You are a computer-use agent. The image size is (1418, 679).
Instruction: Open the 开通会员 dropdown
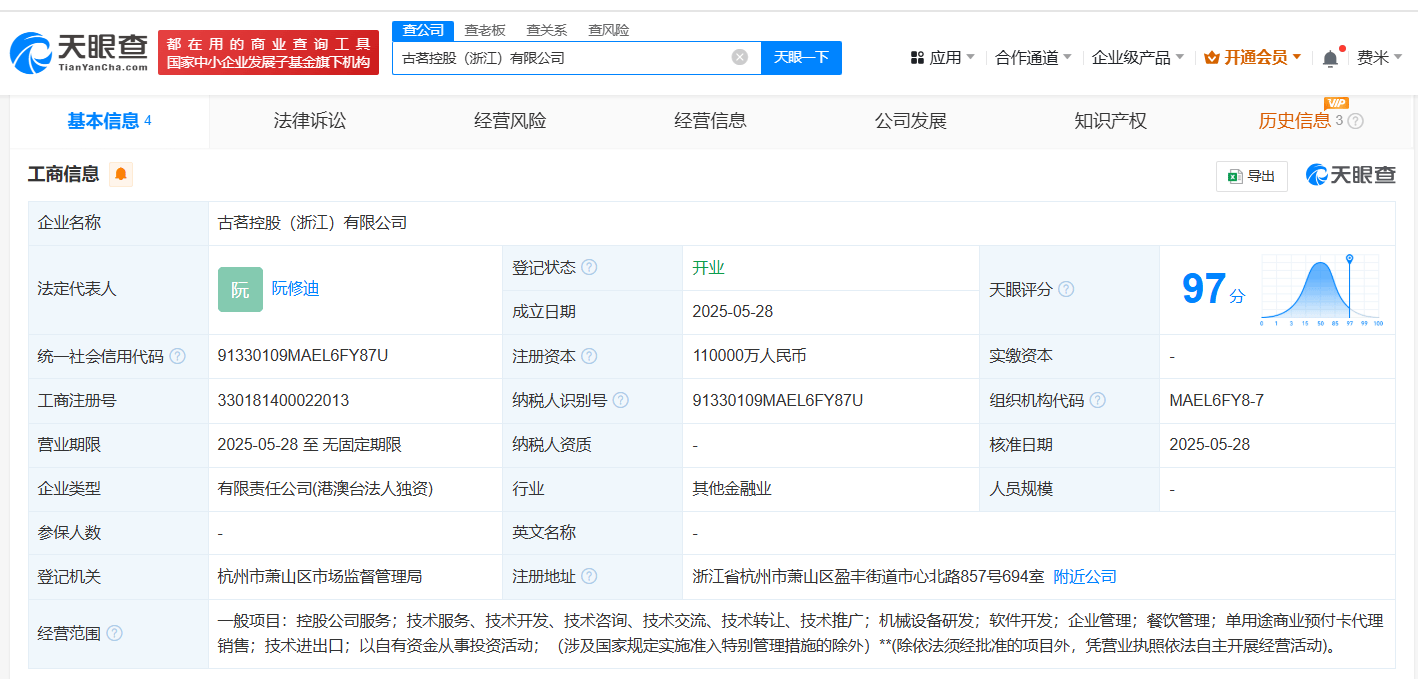pos(1253,58)
